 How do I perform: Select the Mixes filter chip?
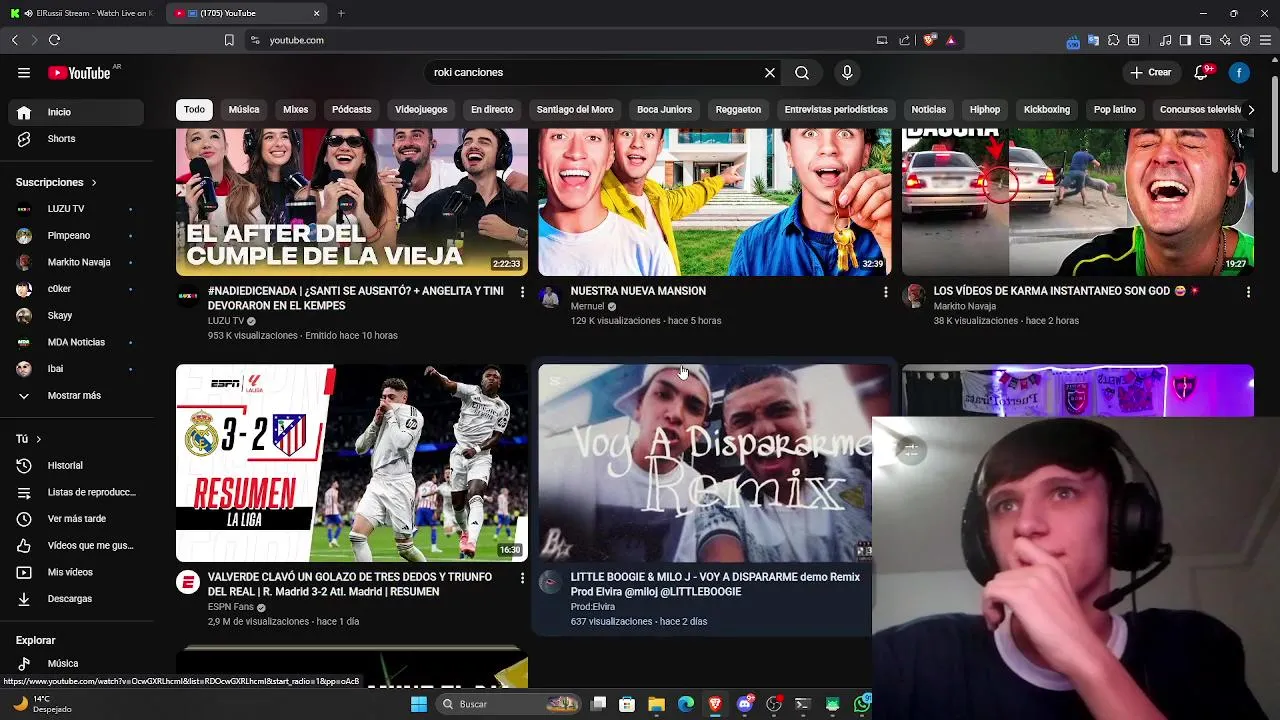pyautogui.click(x=296, y=109)
